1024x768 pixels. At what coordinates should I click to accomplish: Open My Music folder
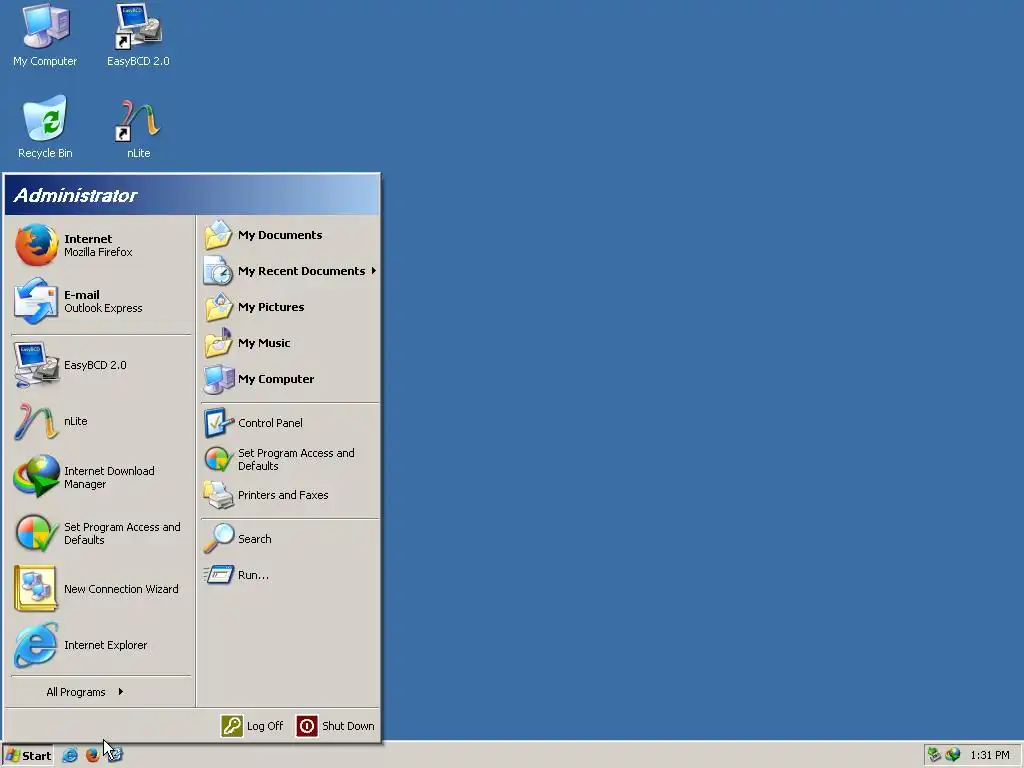coord(290,343)
